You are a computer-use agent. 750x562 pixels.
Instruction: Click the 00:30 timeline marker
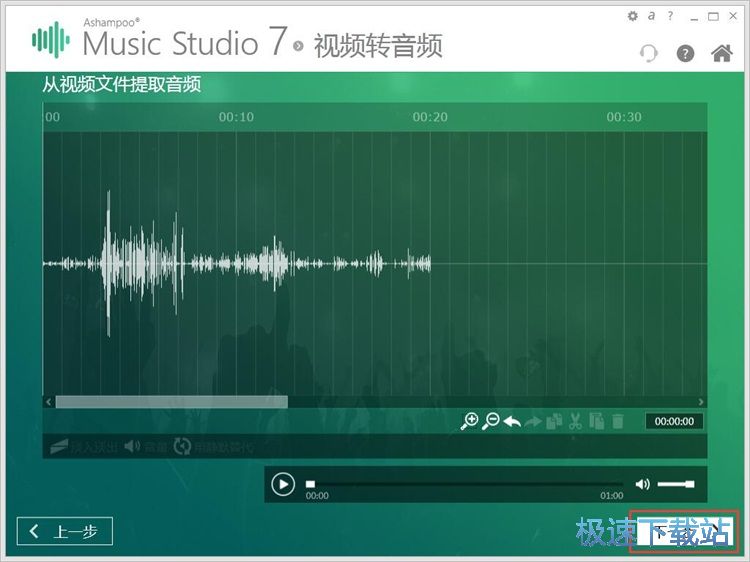(624, 117)
